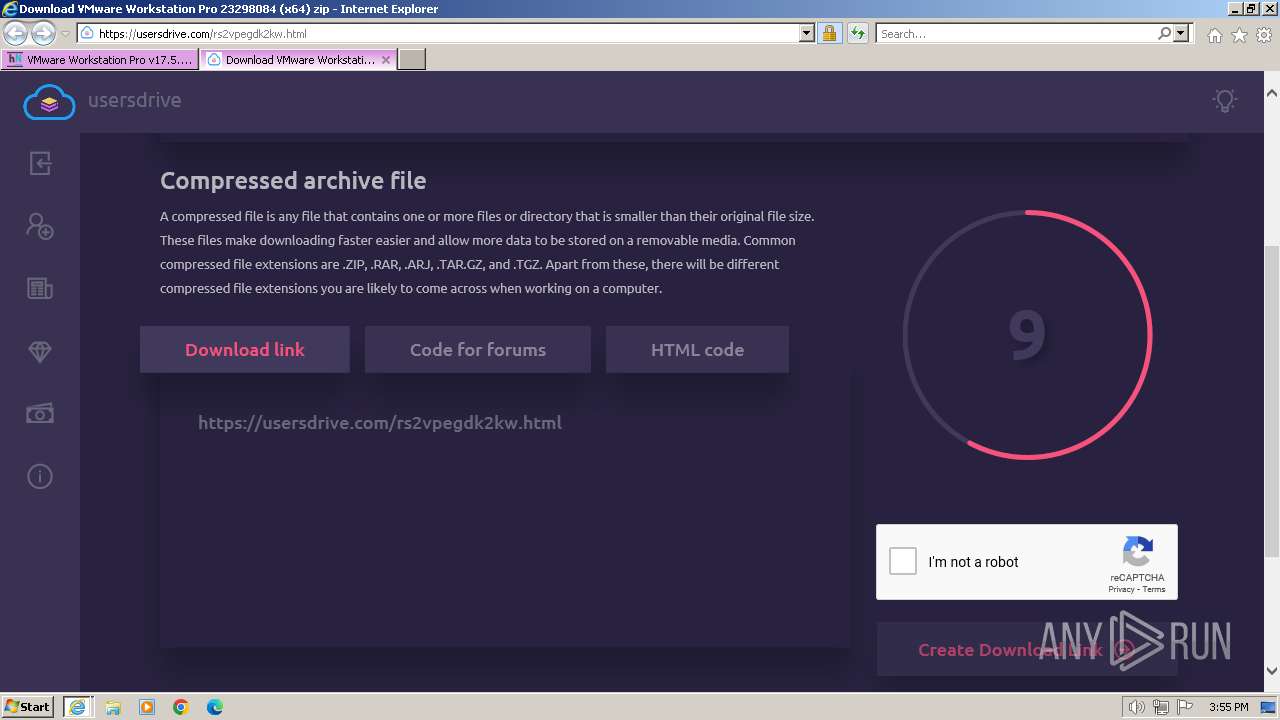
Task: Open Microsoft Edge from the taskbar
Action: click(215, 707)
